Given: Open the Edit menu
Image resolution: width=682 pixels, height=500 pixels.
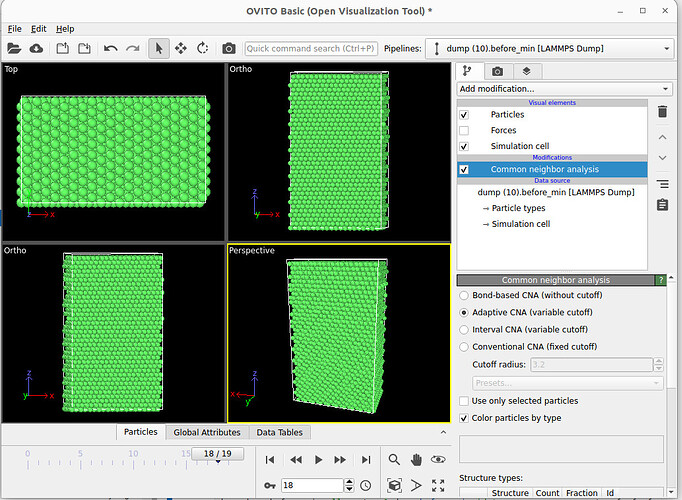Looking at the screenshot, I should point(38,29).
